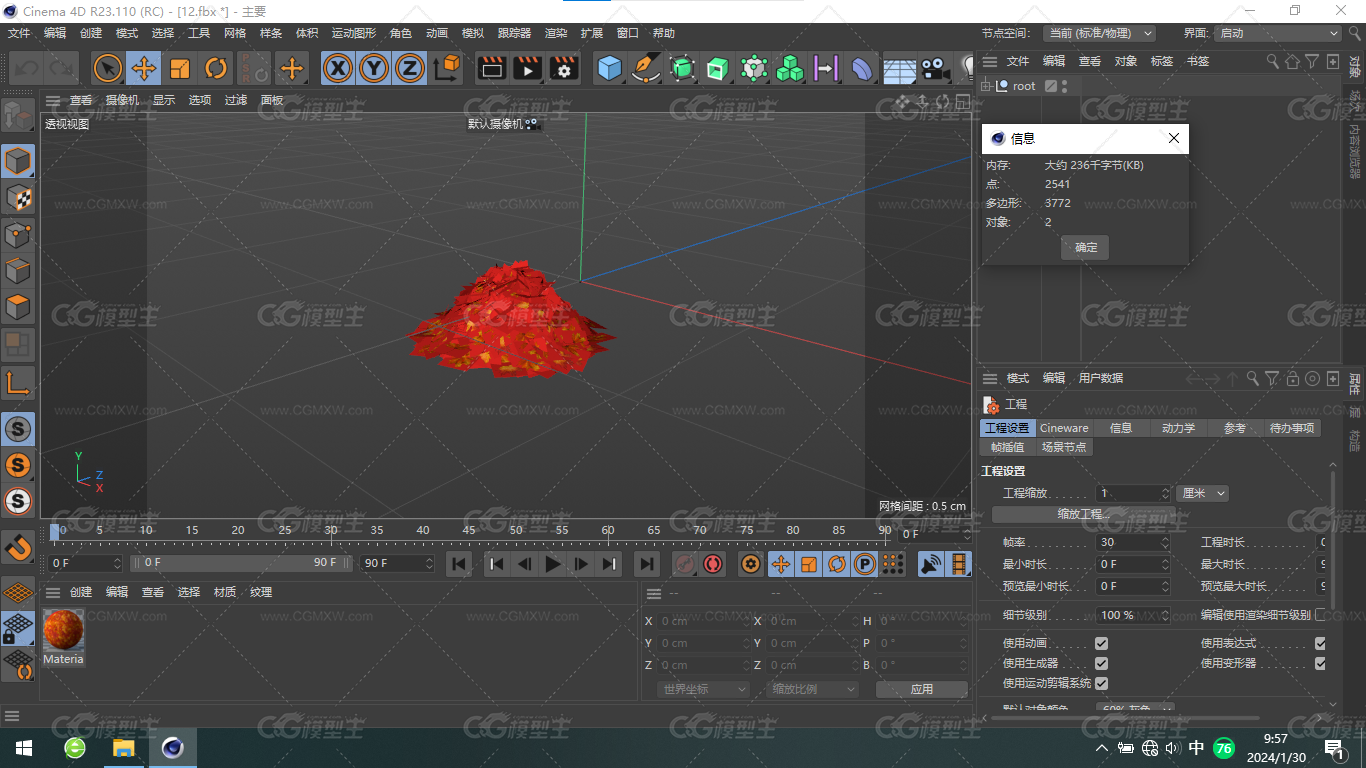The image size is (1366, 768).
Task: Open the Render Settings clapperboard gear
Action: pyautogui.click(x=564, y=68)
